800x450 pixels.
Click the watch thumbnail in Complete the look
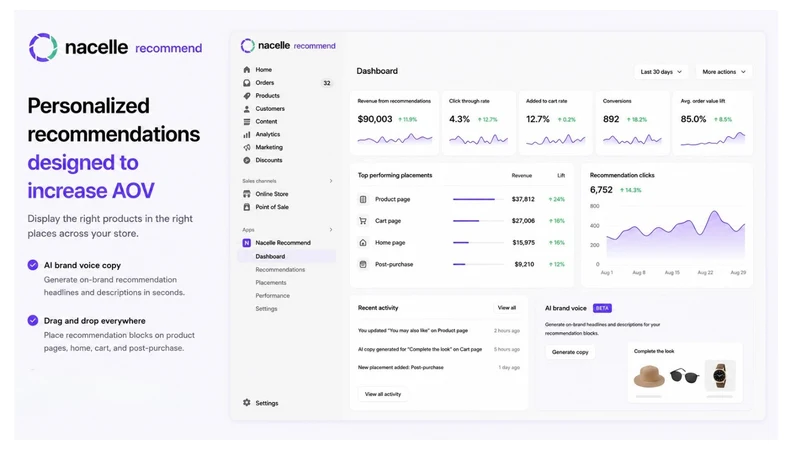click(x=720, y=376)
